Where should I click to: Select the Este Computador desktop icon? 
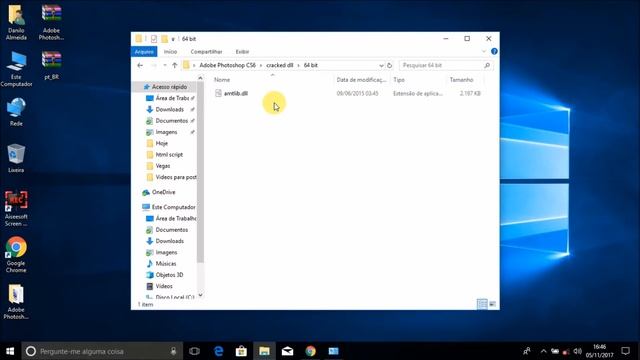[16, 69]
